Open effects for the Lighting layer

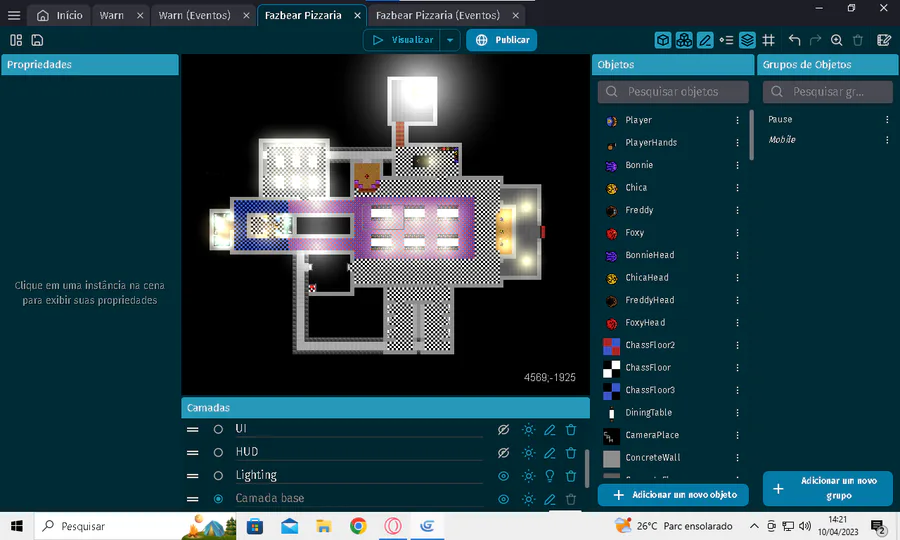tap(529, 476)
